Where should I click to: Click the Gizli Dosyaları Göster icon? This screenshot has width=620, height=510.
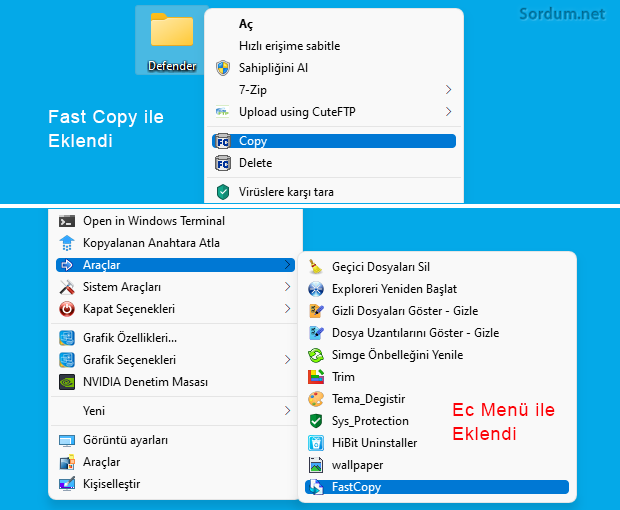(316, 311)
